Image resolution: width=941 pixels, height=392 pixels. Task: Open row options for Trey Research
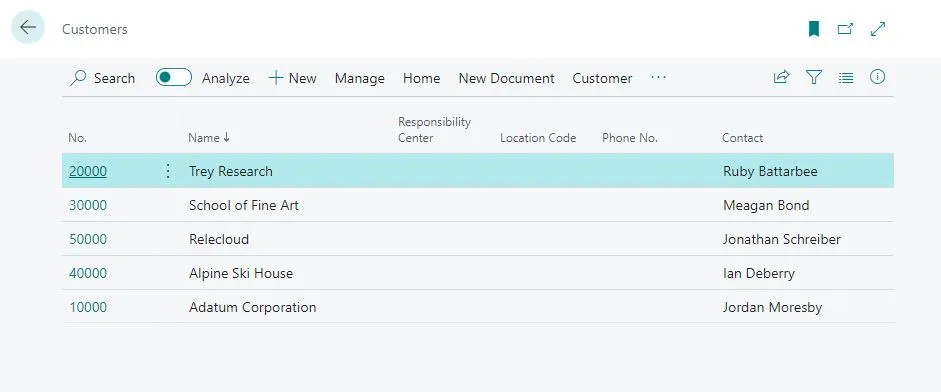[x=168, y=171]
